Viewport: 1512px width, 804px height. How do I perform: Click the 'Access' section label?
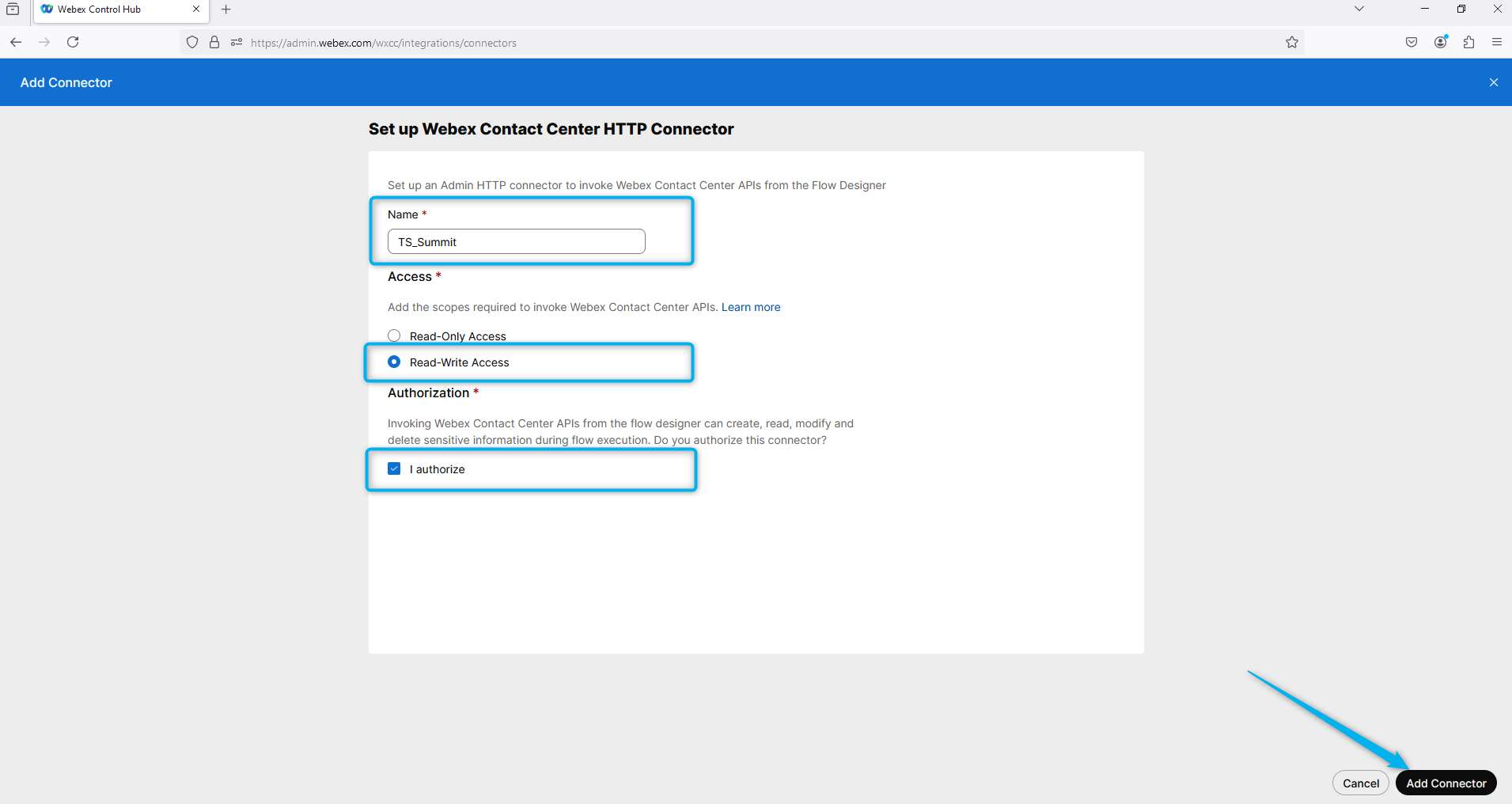(x=410, y=276)
